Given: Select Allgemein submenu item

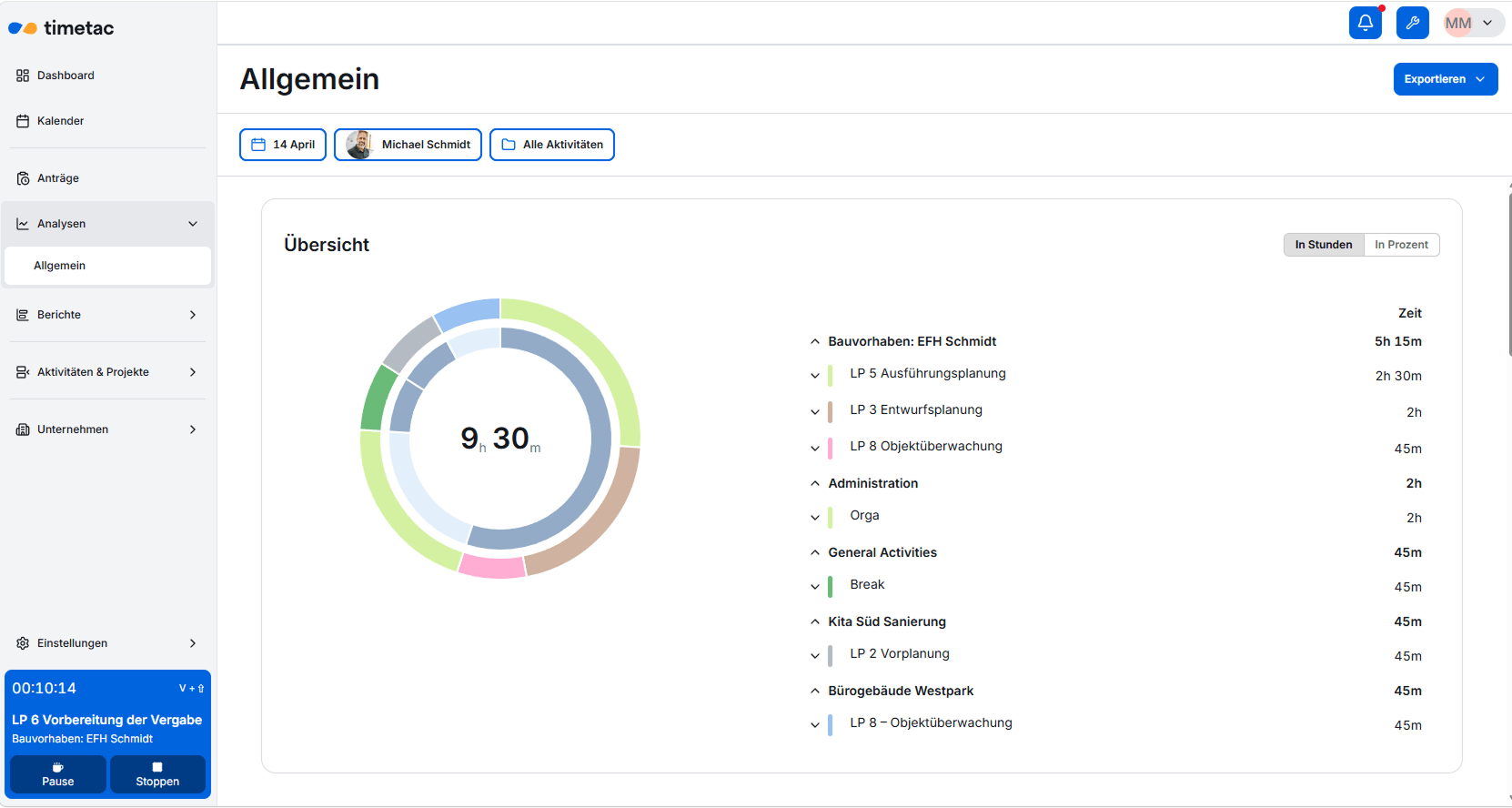Looking at the screenshot, I should click(108, 266).
